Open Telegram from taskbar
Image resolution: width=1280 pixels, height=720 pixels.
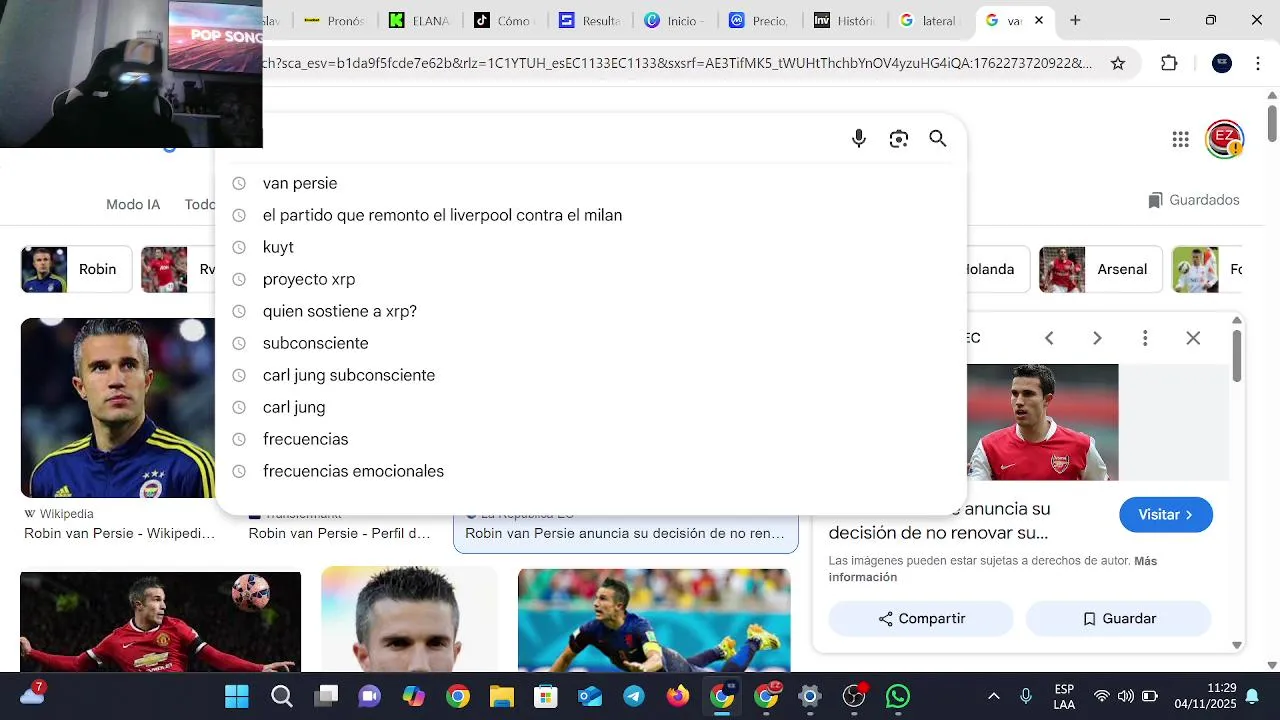634,696
